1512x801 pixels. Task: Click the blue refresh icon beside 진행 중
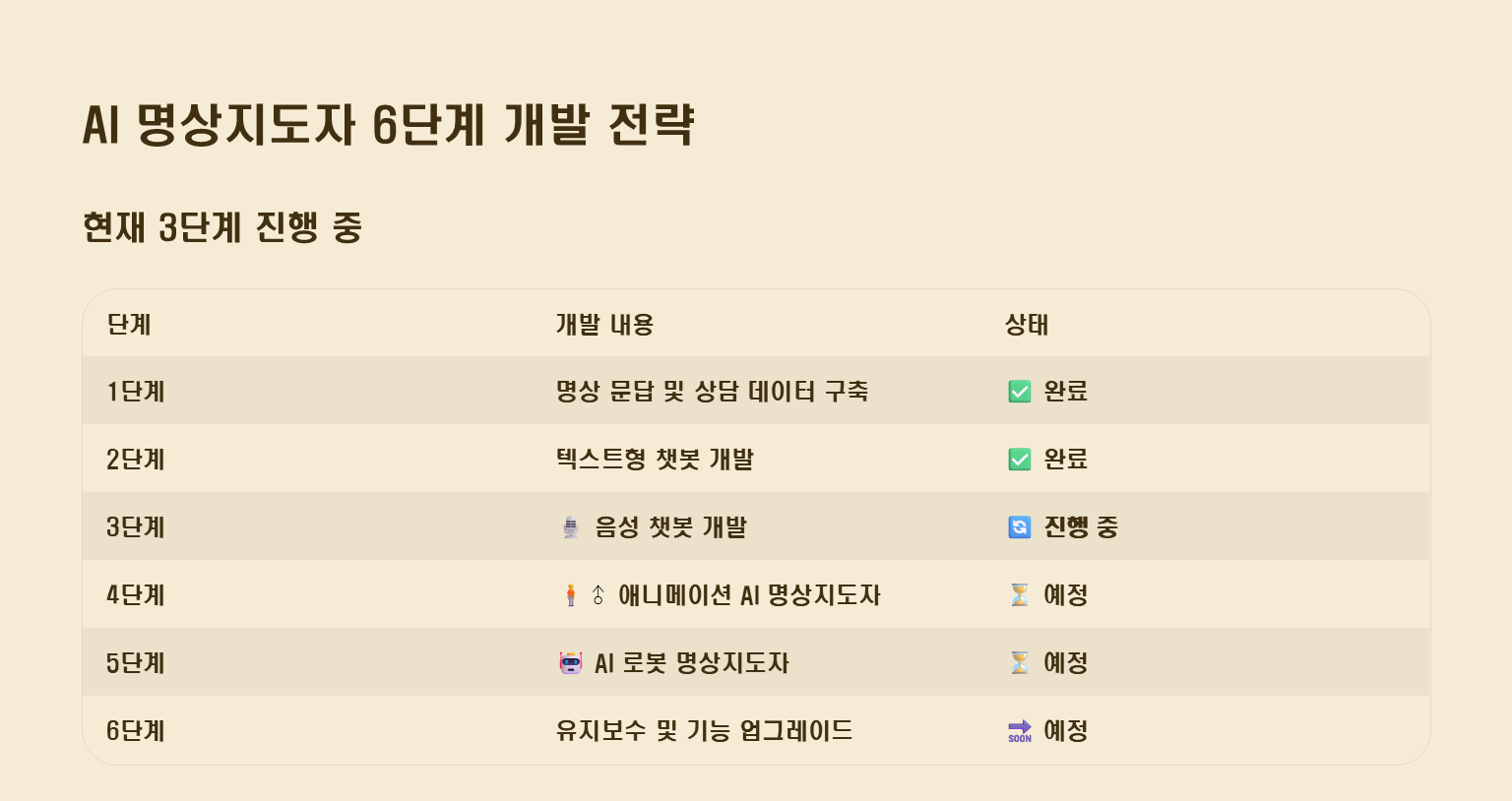tap(1020, 527)
